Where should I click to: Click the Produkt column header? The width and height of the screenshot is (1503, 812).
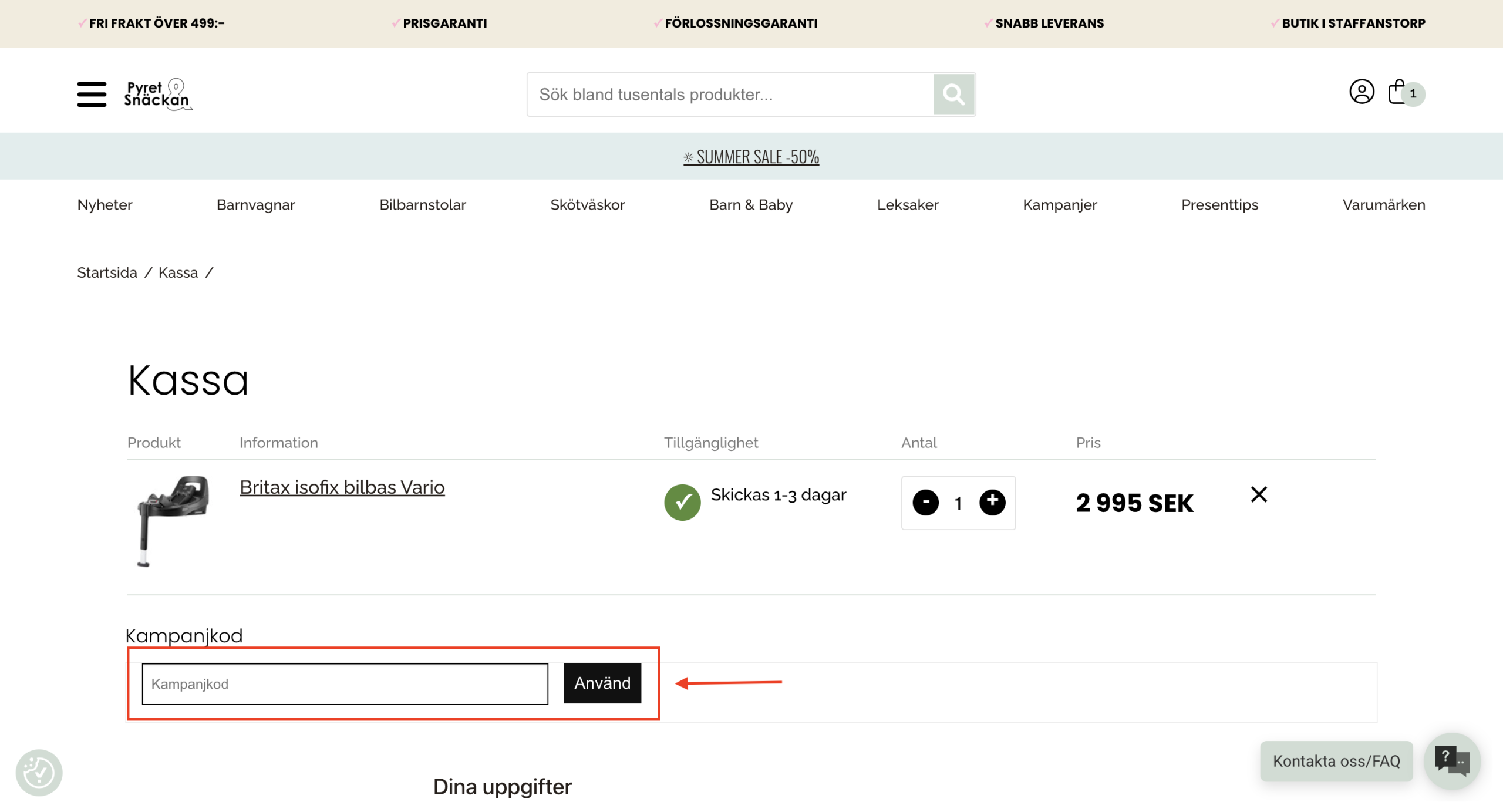click(154, 443)
